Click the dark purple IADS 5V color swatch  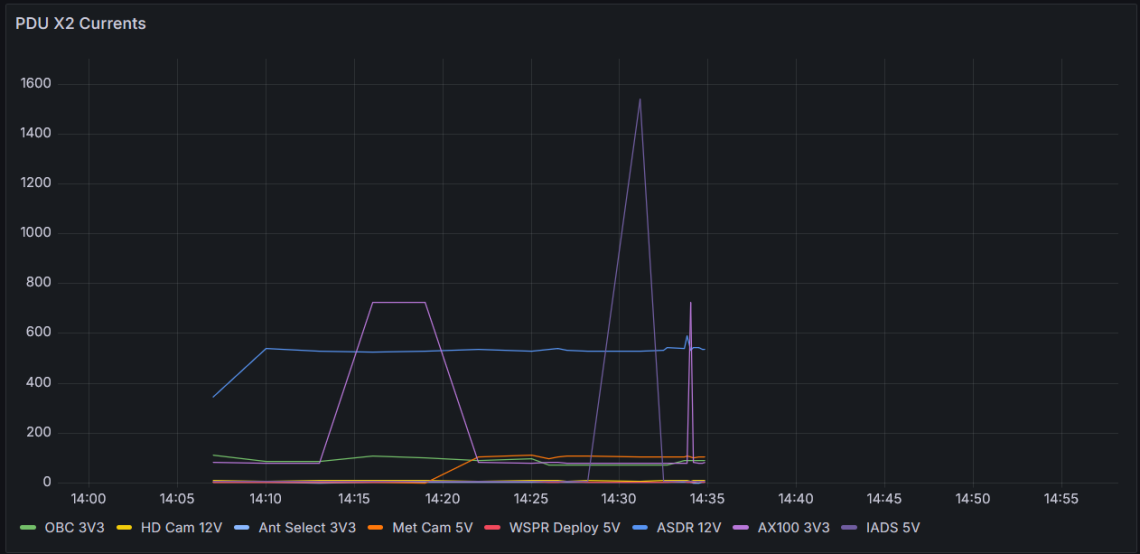[851, 528]
